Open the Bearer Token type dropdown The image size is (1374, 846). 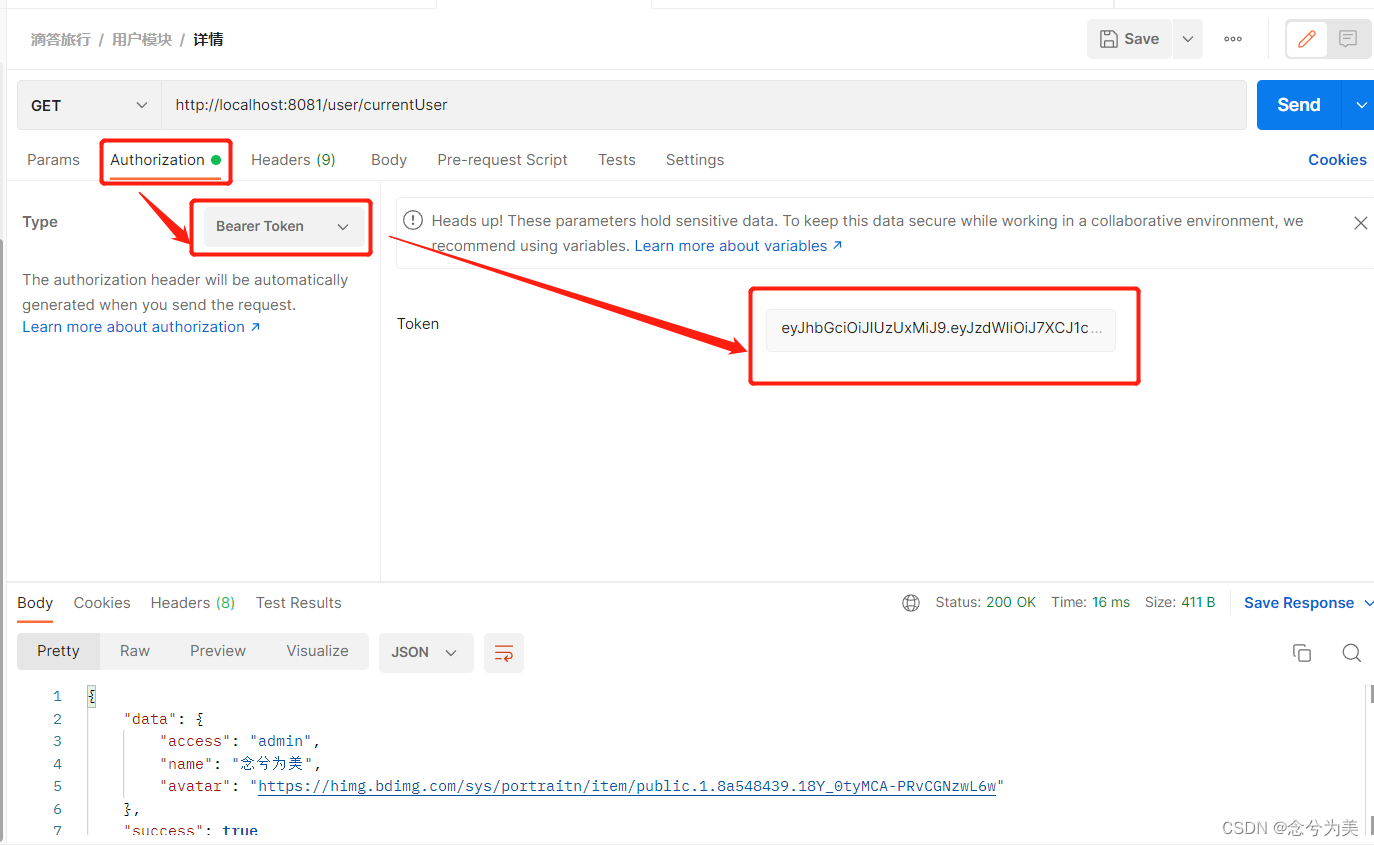click(x=284, y=227)
